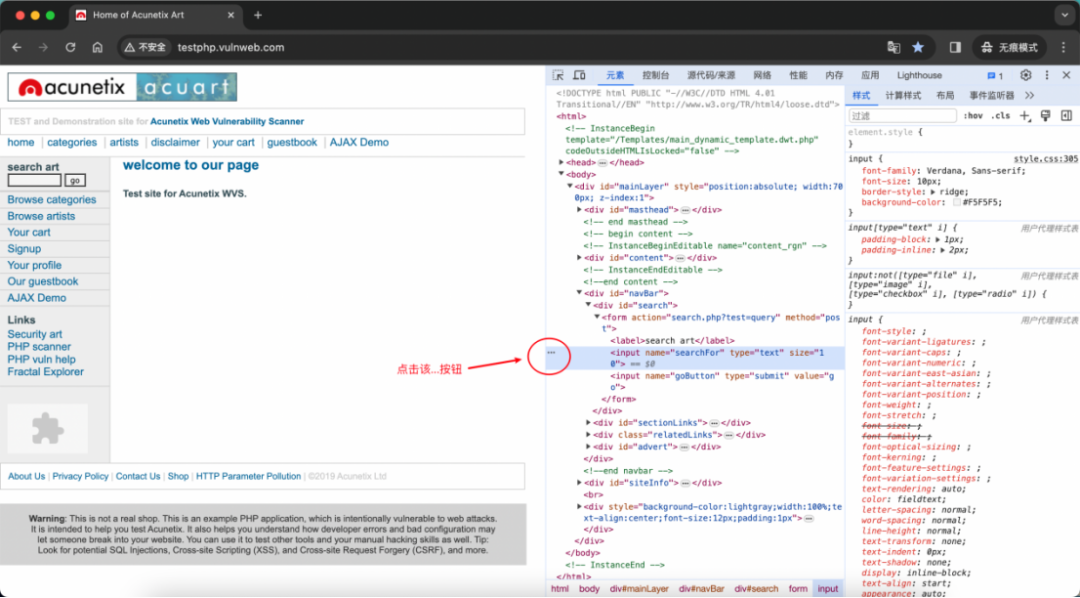Image resolution: width=1080 pixels, height=598 pixels.
Task: Focus the 过滤 styles filter field
Action: coord(902,116)
